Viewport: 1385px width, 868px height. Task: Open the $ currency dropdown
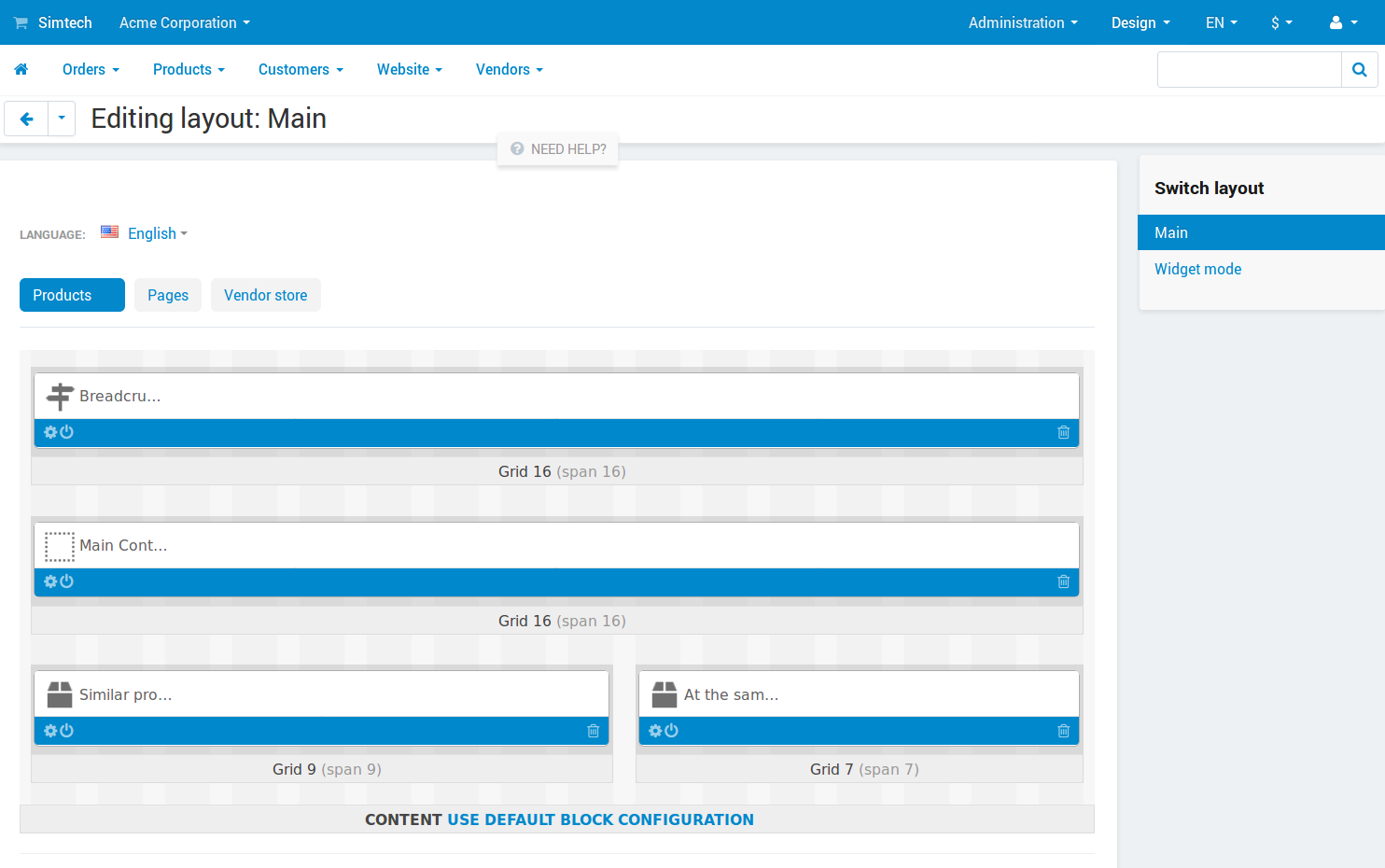(1281, 22)
